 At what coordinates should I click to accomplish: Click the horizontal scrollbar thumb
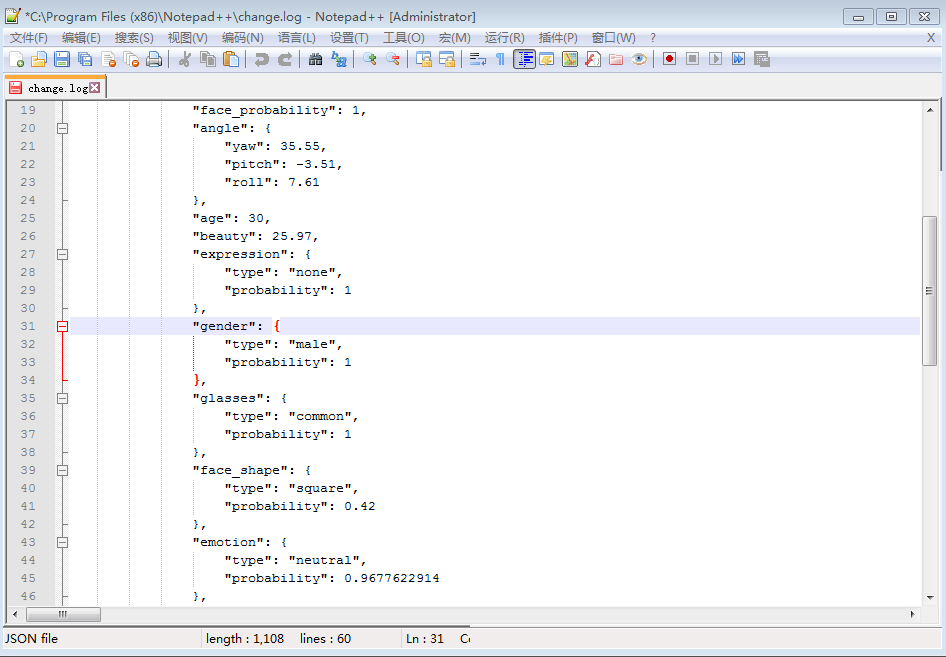click(63, 614)
